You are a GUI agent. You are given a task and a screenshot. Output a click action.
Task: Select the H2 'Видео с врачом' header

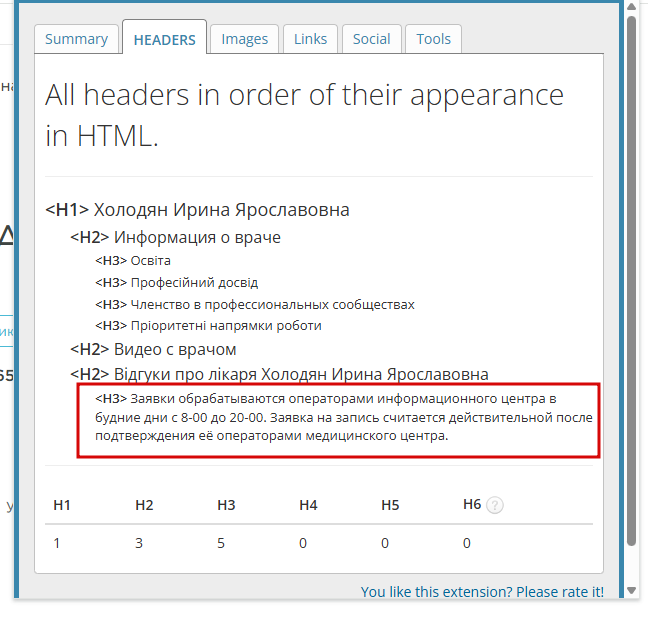153,349
